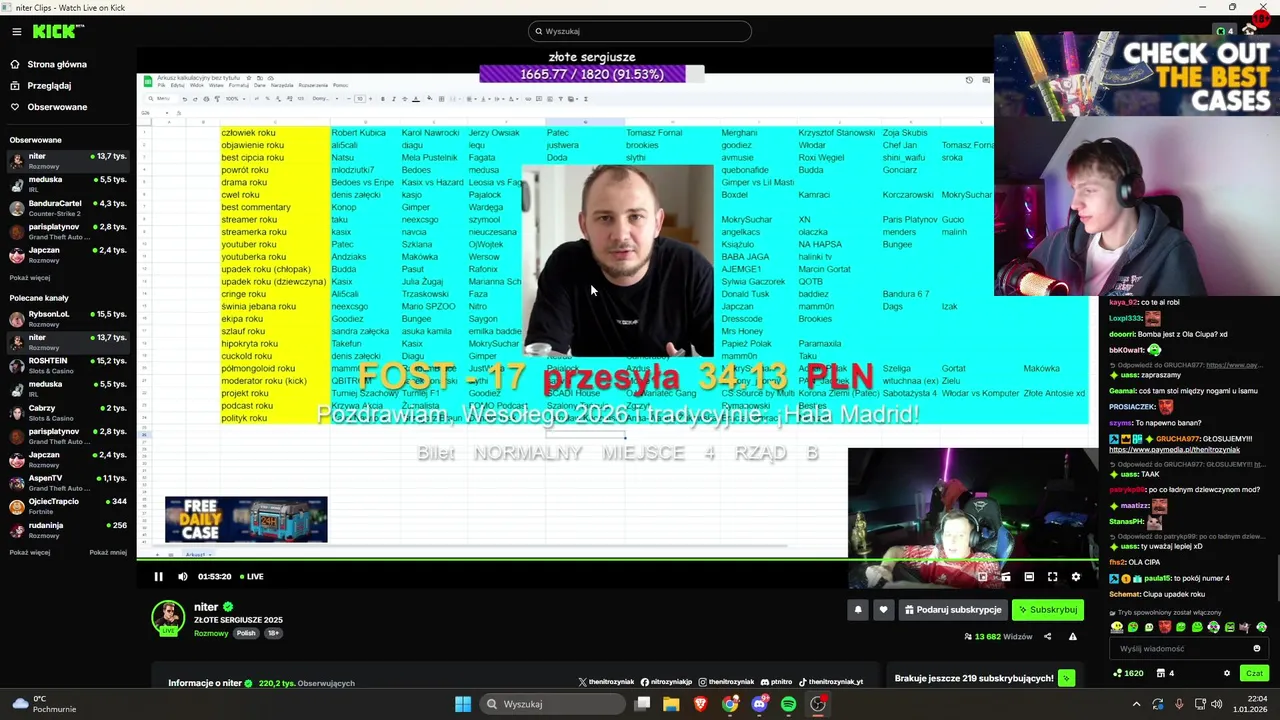
Task: Open Discord link ptnitro
Action: (776, 682)
